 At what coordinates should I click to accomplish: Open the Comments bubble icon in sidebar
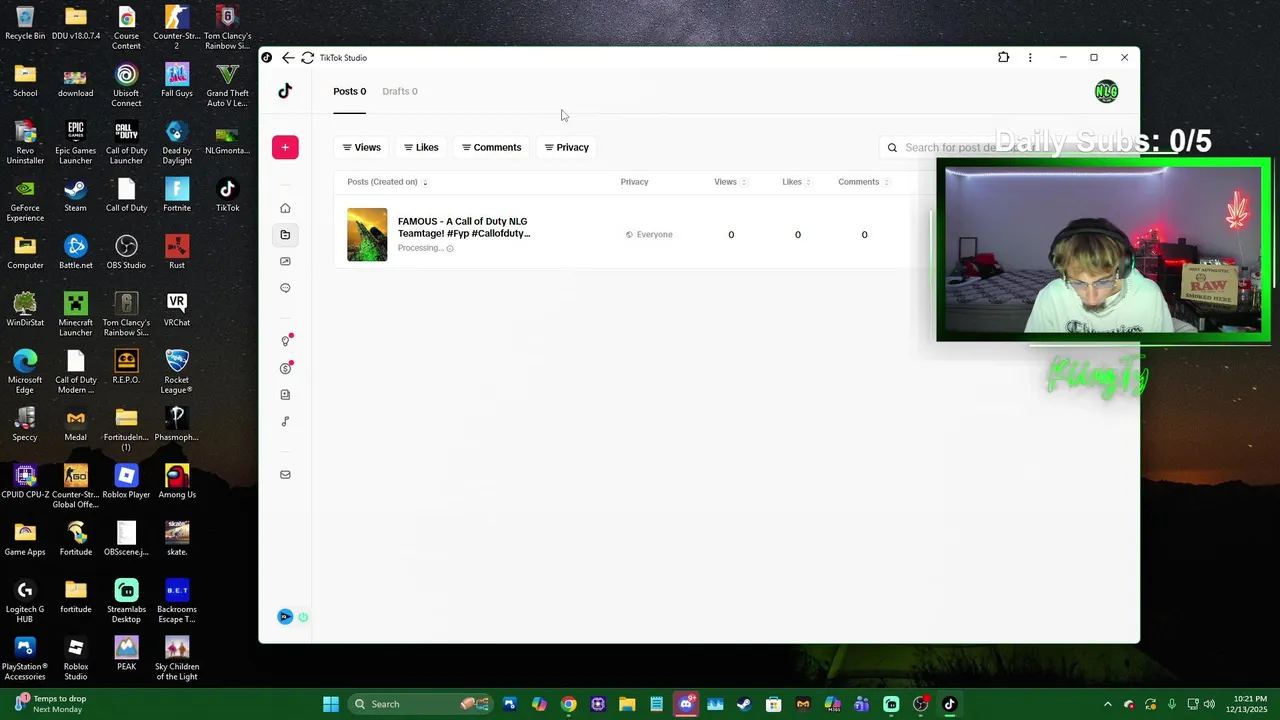tap(285, 288)
